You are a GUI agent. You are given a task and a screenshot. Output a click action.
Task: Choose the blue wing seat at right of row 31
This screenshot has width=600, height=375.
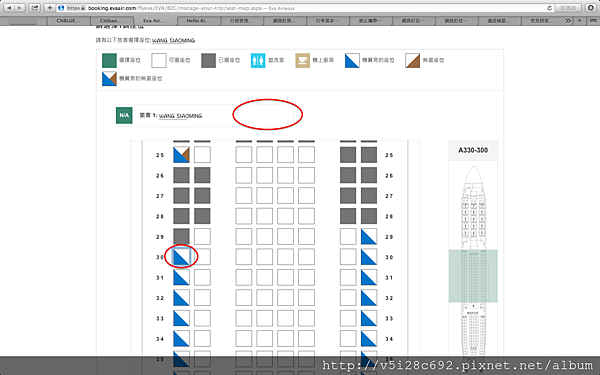[x=369, y=277]
